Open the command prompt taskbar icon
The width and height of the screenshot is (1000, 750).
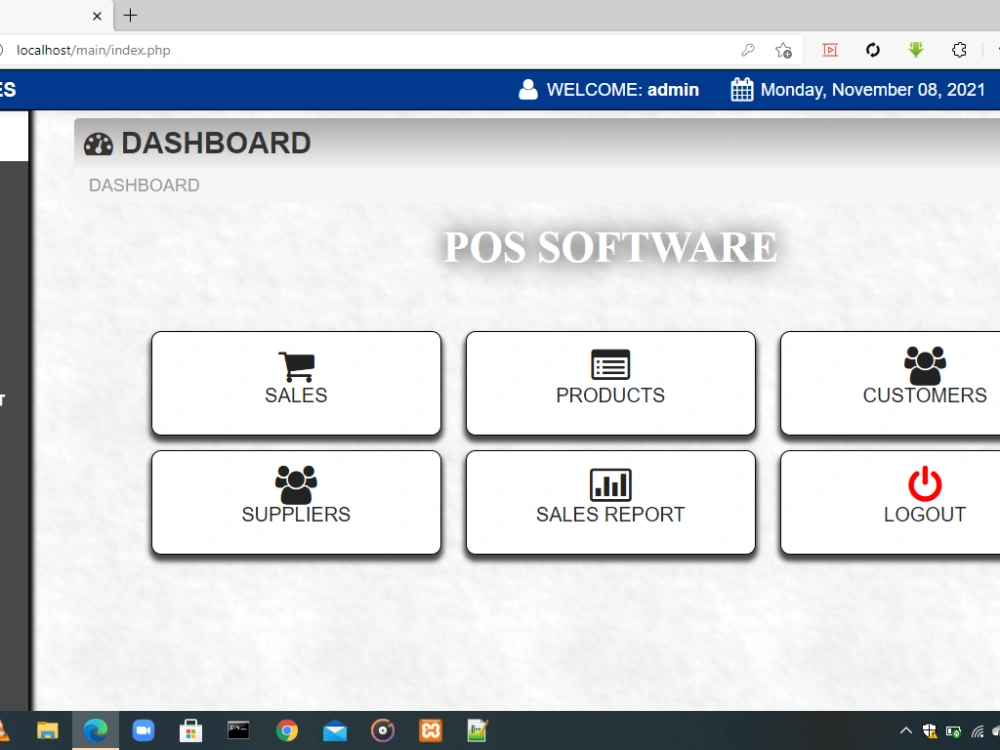239,731
